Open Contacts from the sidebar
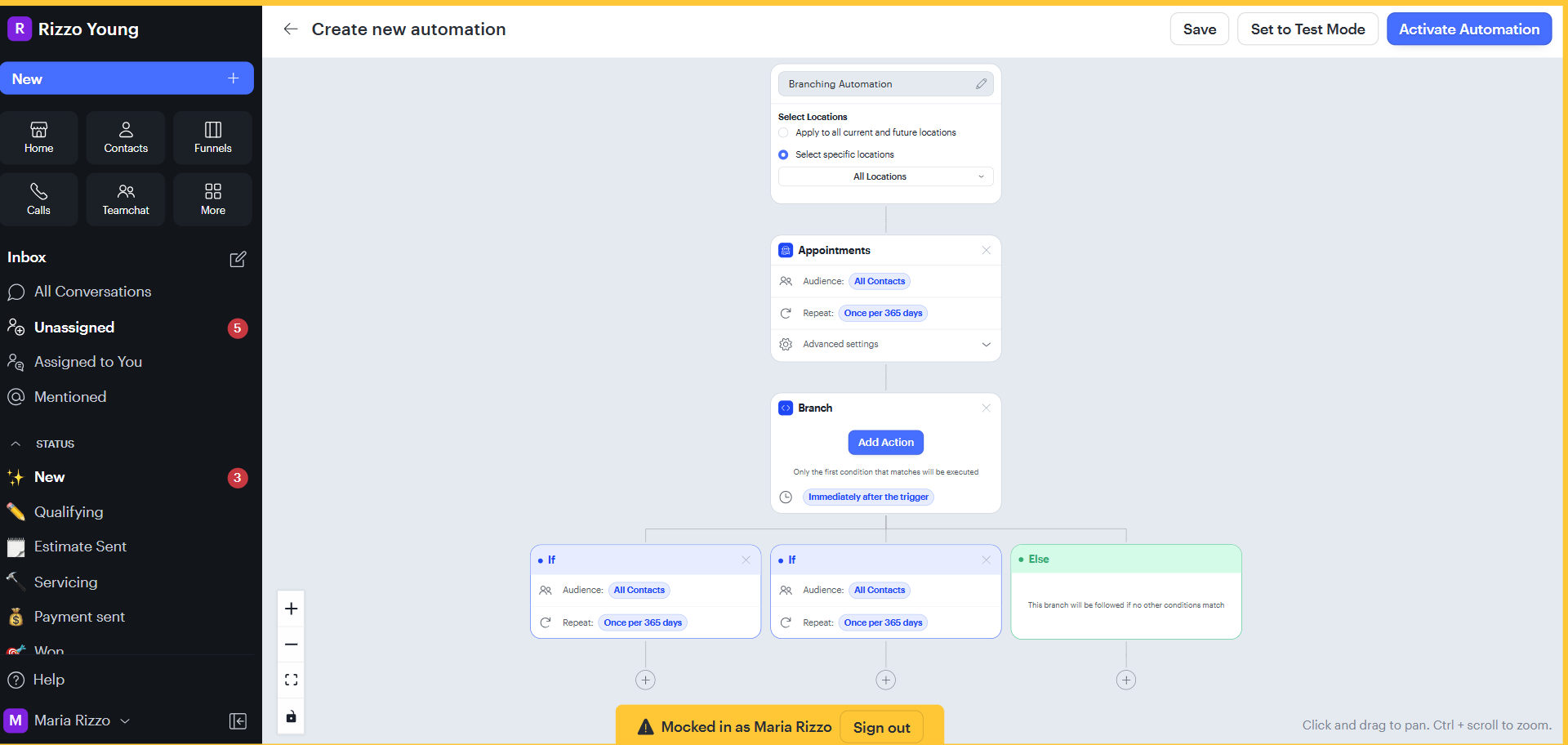 (x=126, y=138)
